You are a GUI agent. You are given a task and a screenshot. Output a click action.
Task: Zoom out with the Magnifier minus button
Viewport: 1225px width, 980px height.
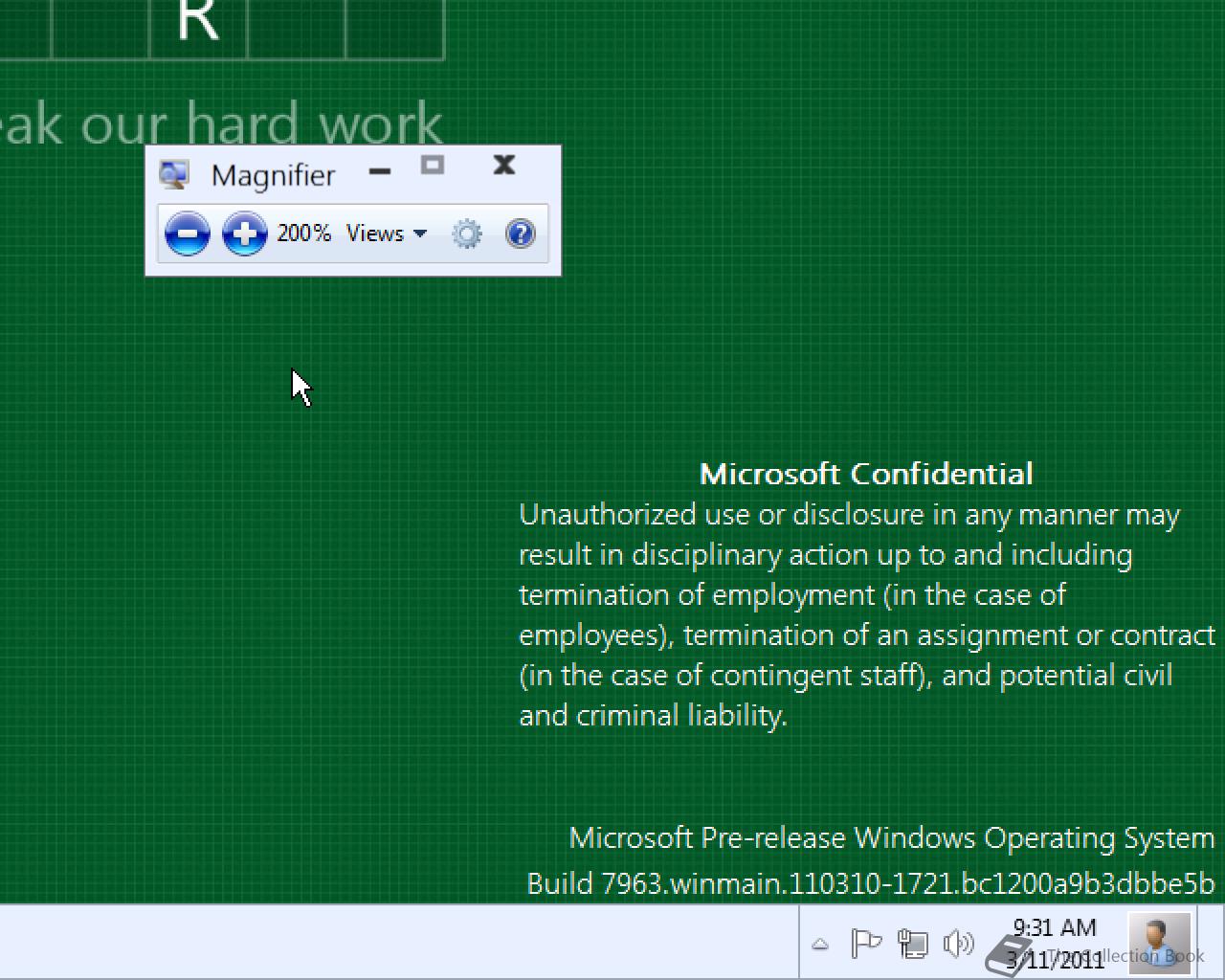tap(188, 234)
